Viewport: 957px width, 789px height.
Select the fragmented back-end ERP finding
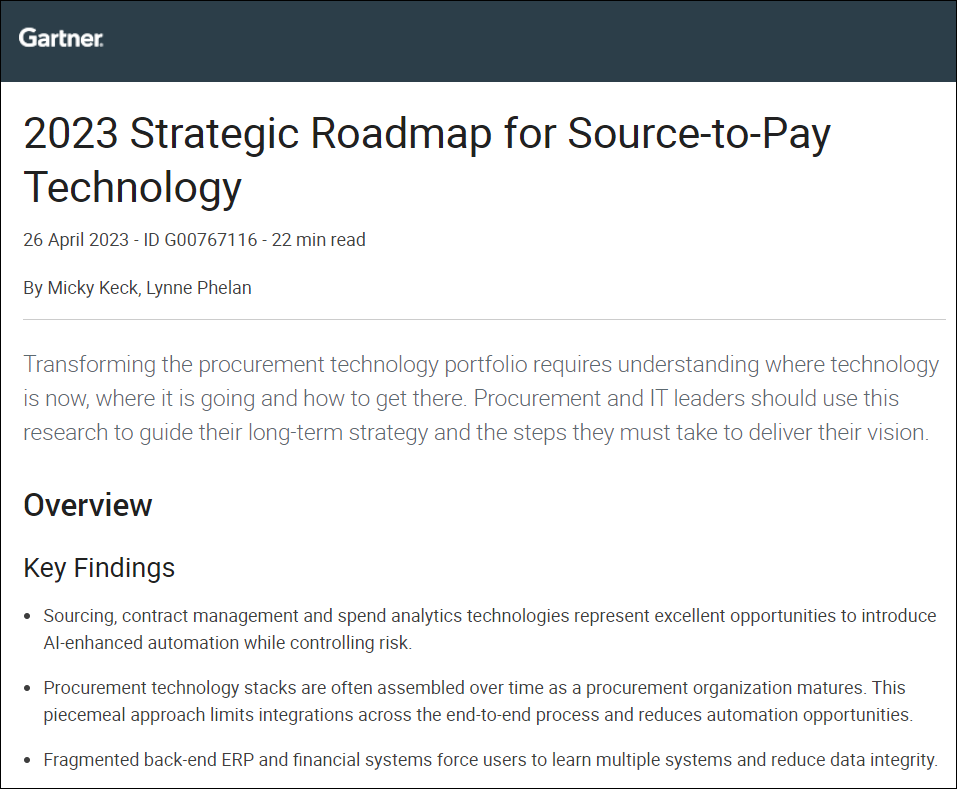489,760
